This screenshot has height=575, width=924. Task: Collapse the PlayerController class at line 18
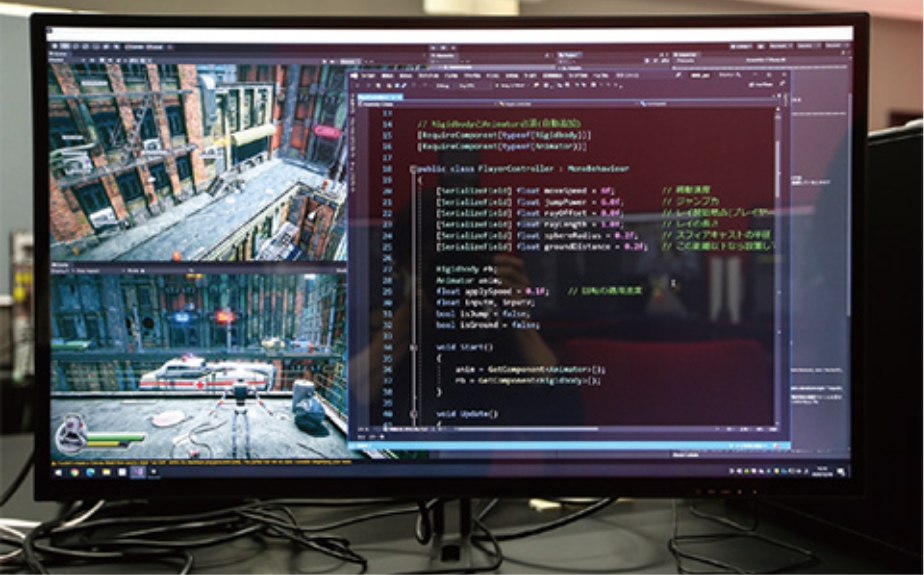point(413,169)
